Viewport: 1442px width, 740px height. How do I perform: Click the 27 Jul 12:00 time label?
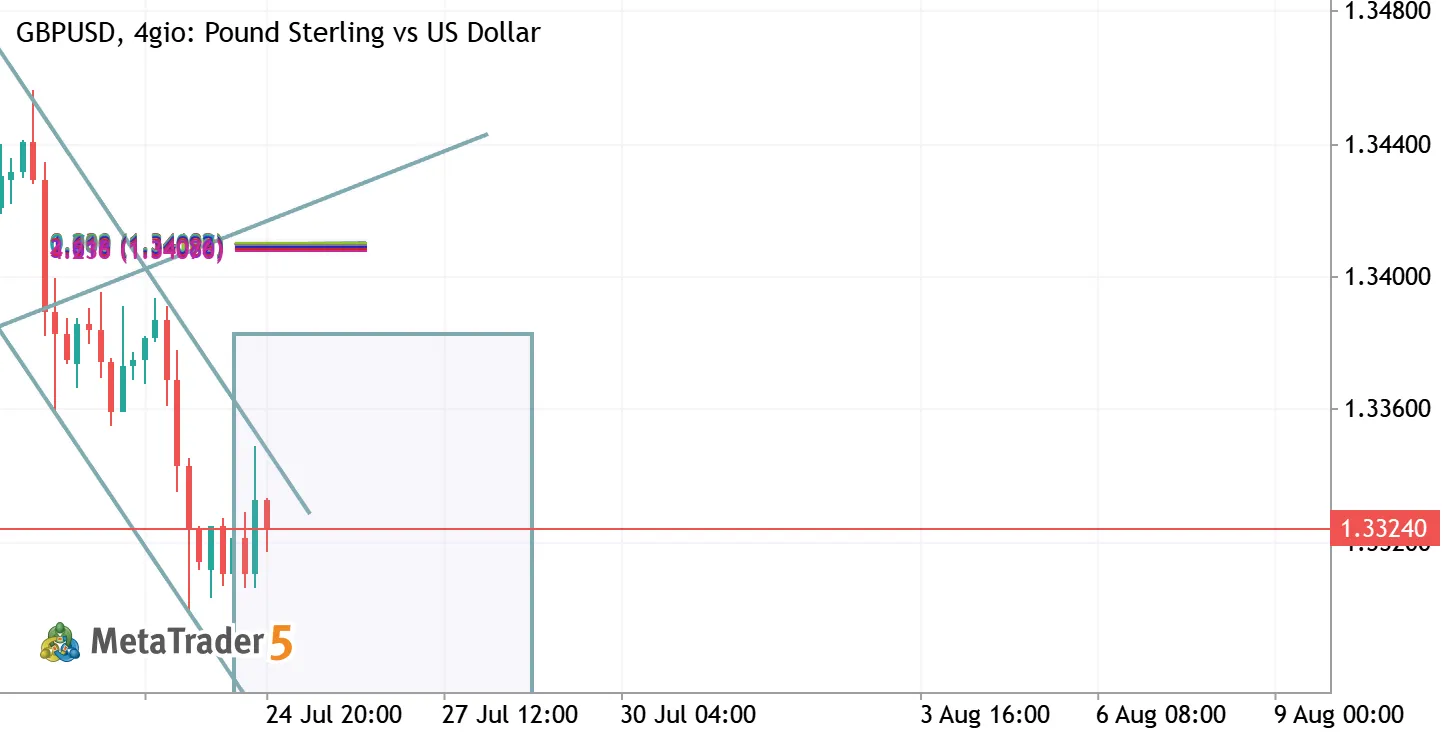tap(510, 715)
